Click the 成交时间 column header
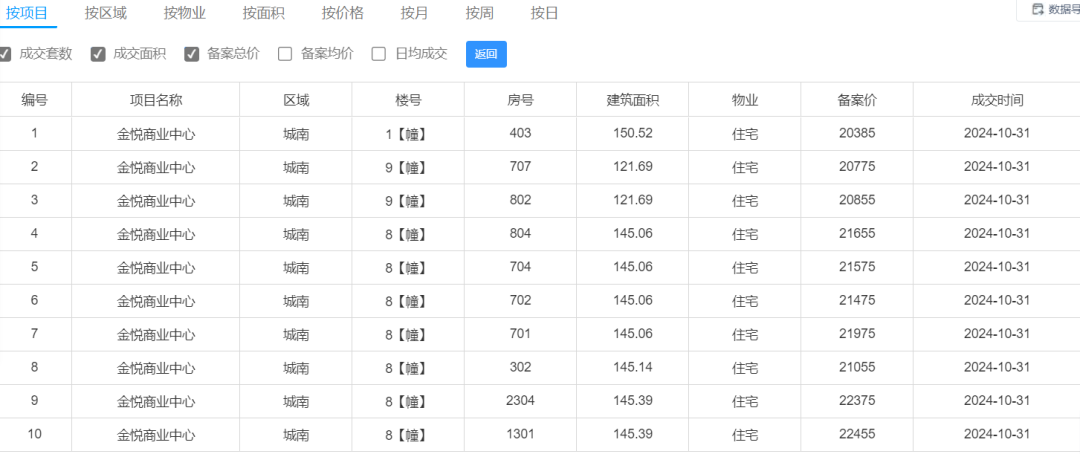Screen dimensions: 1080x454 tap(997, 100)
